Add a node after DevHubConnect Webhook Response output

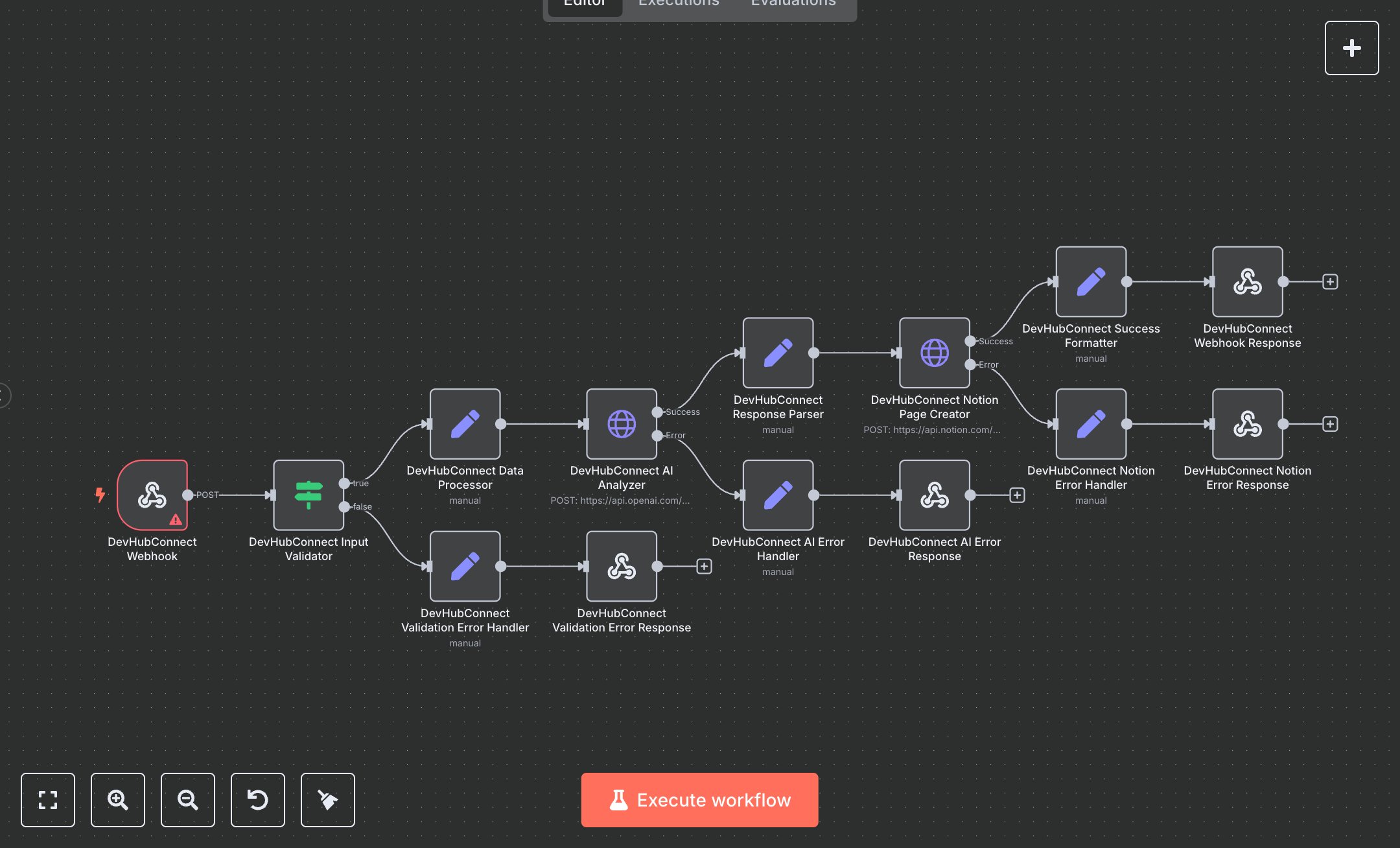tap(1329, 281)
